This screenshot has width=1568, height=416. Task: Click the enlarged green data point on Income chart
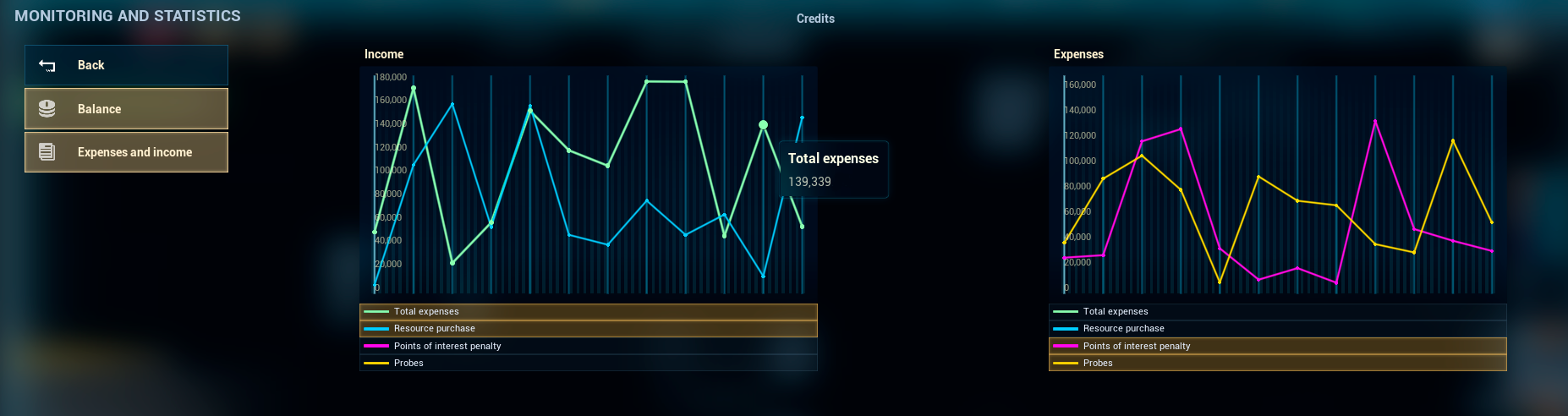763,125
